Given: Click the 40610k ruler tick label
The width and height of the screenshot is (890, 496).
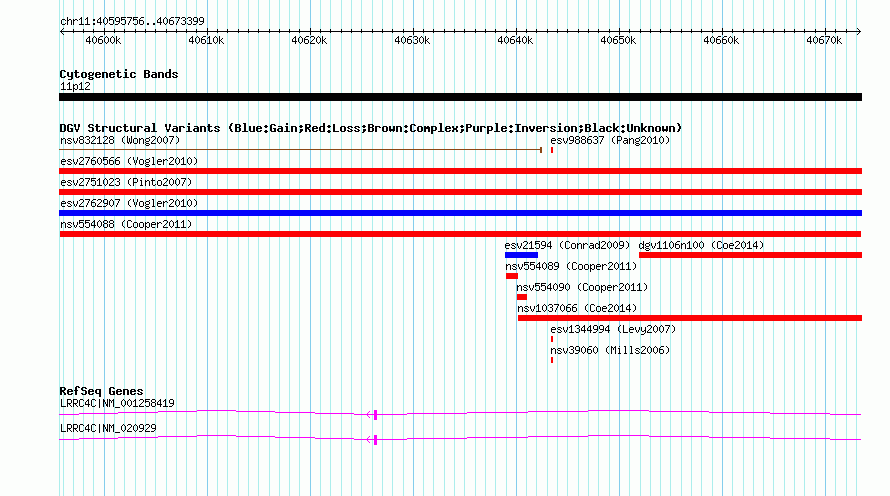Looking at the screenshot, I should point(206,40).
